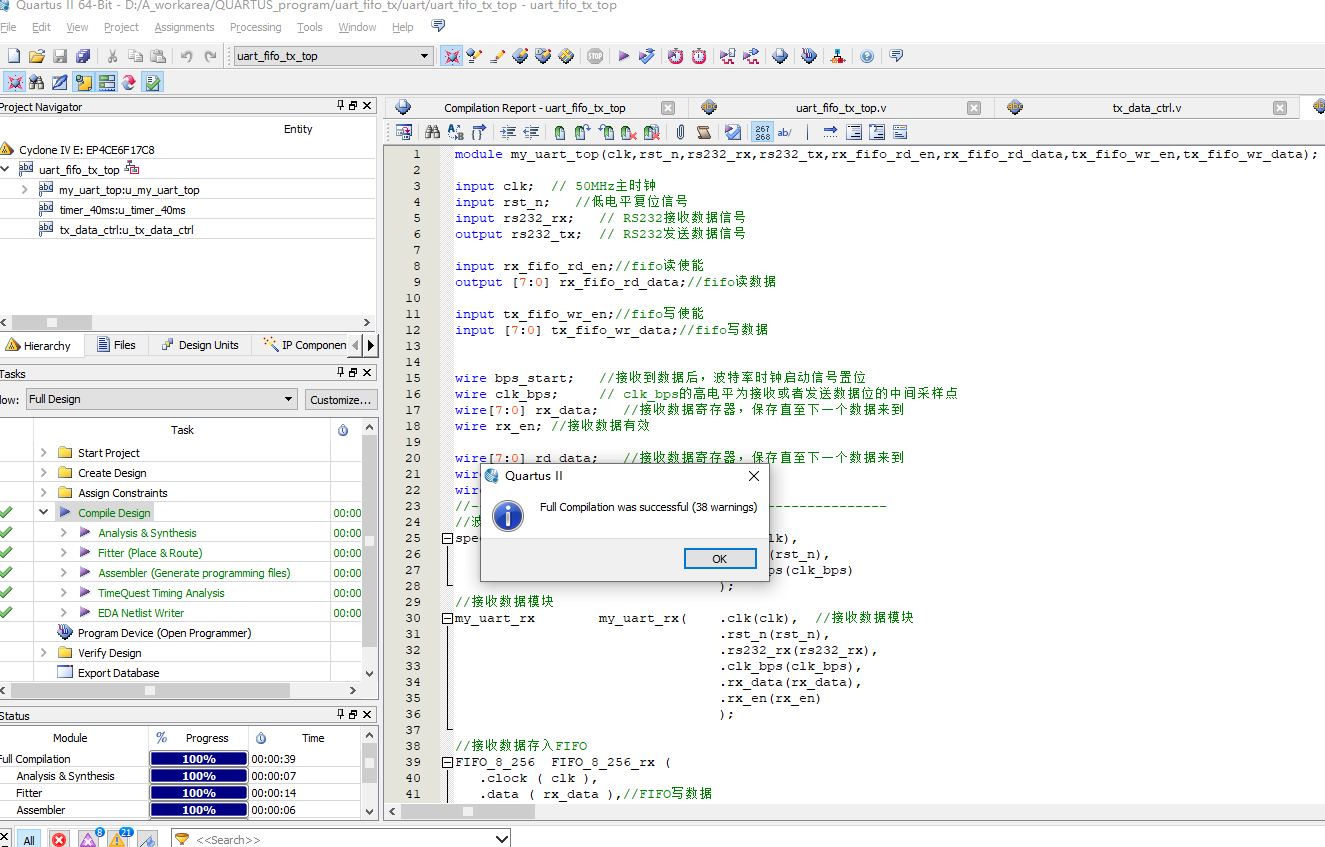Open the Tools menu

(310, 27)
